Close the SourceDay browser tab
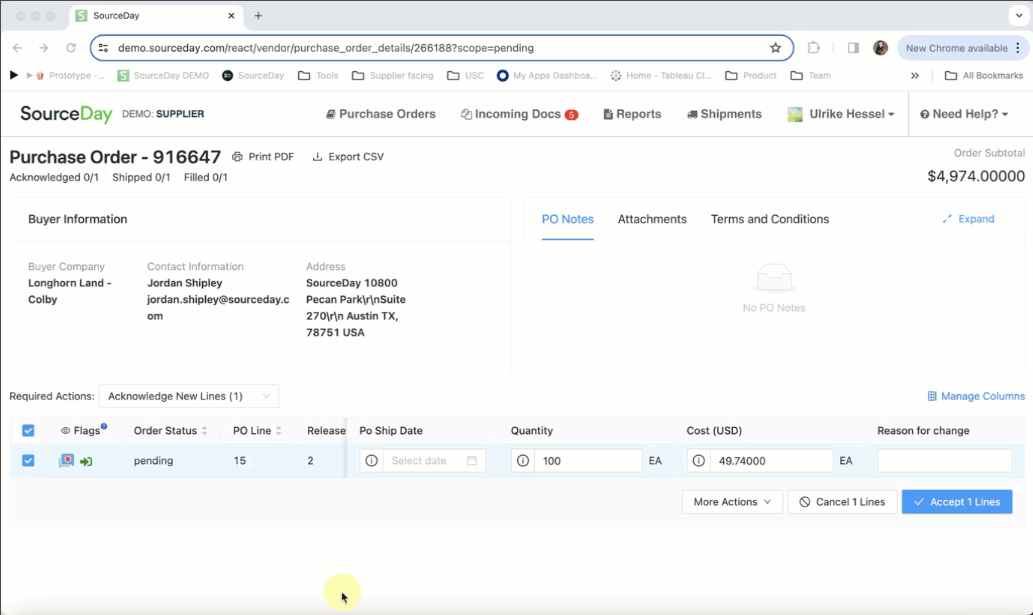This screenshot has height=615, width=1033. click(x=231, y=16)
